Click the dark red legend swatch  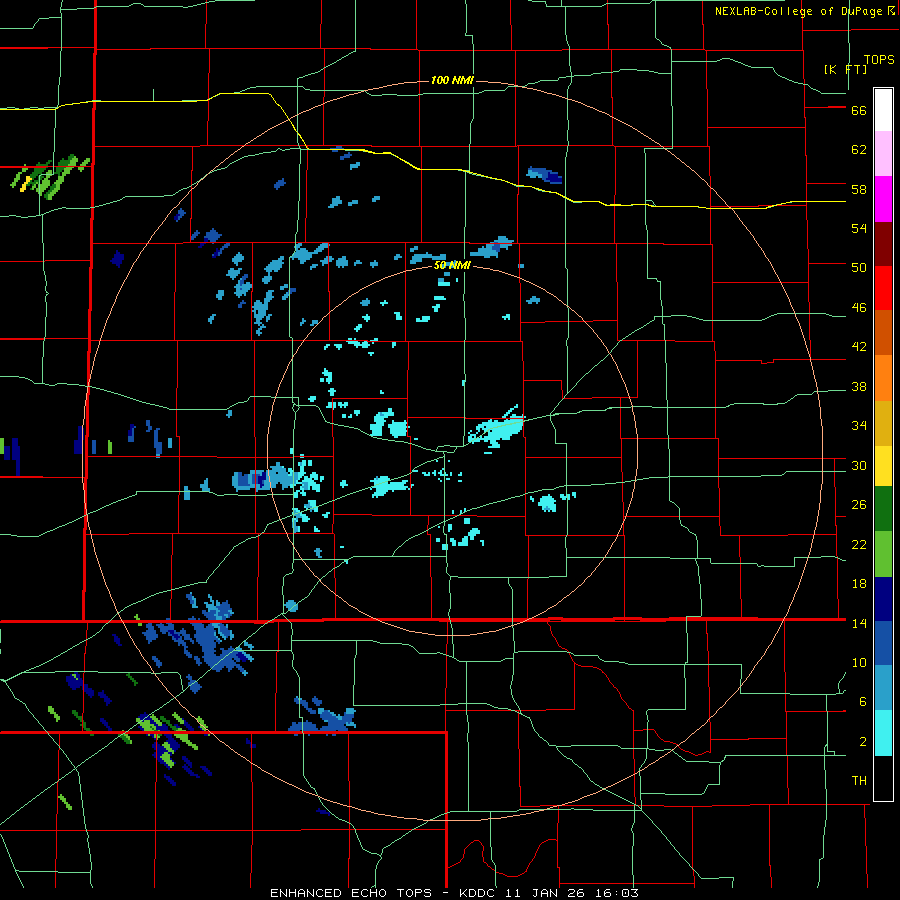pyautogui.click(x=883, y=244)
